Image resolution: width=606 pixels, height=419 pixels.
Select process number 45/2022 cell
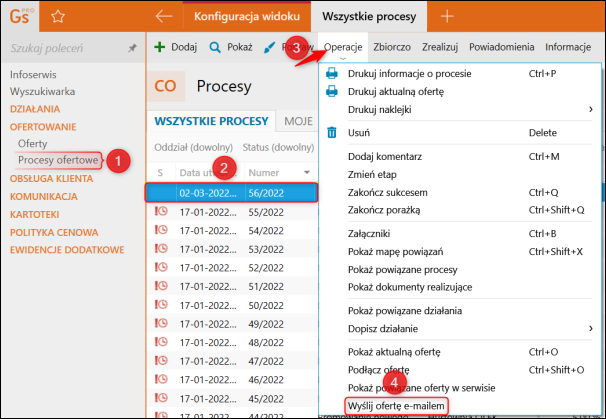(x=266, y=399)
